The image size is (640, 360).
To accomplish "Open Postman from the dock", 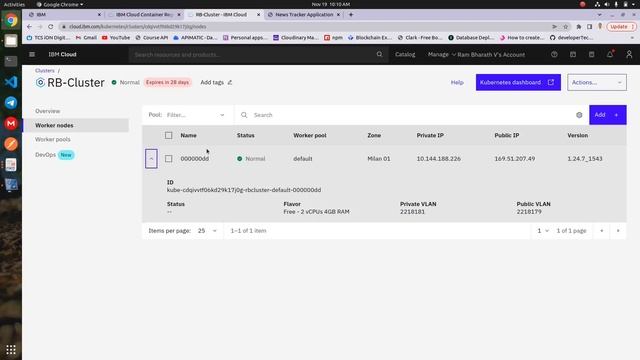I will [11, 144].
